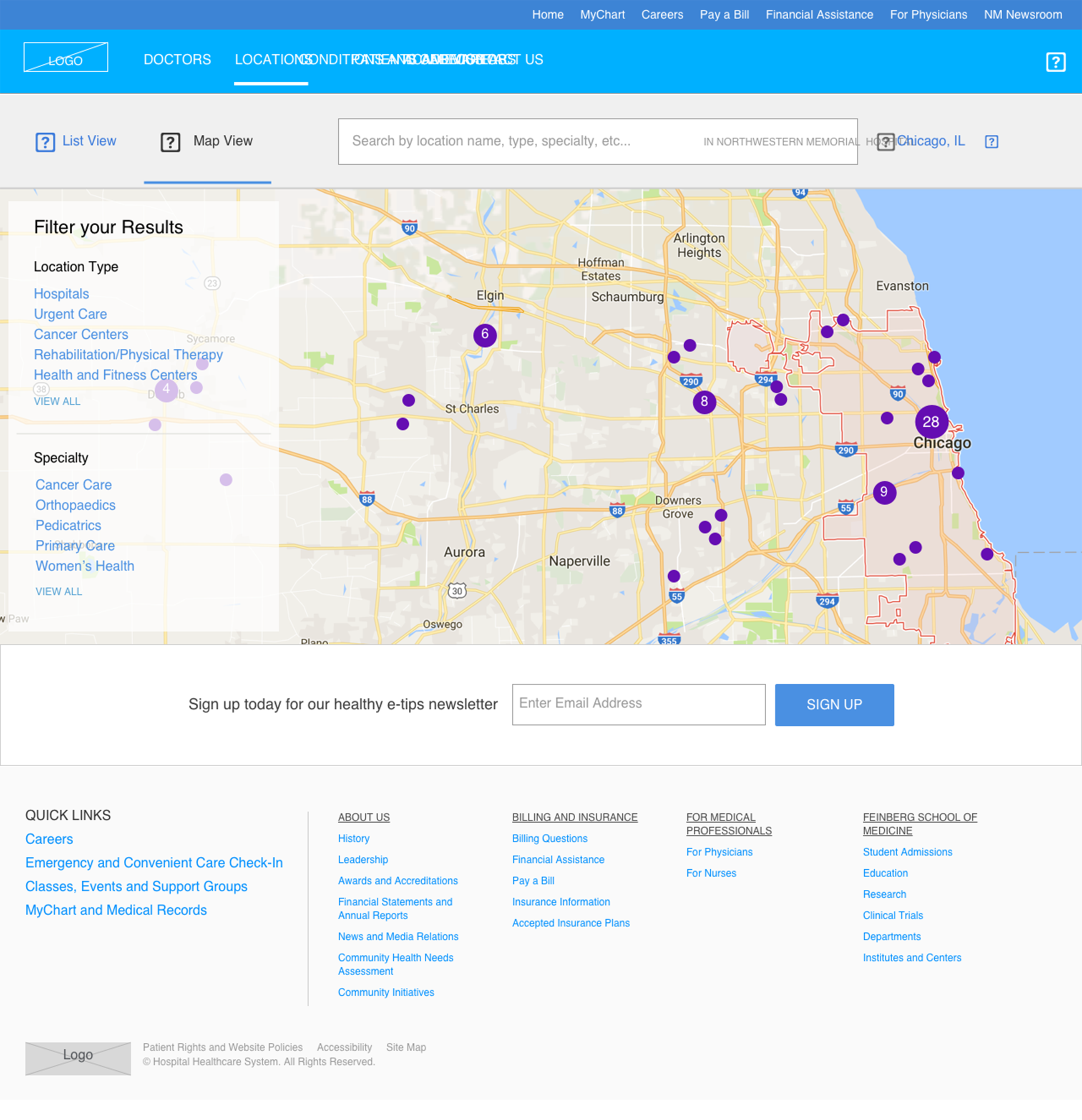Filter specialty by Primary Care
Image resolution: width=1082 pixels, height=1120 pixels.
[75, 546]
